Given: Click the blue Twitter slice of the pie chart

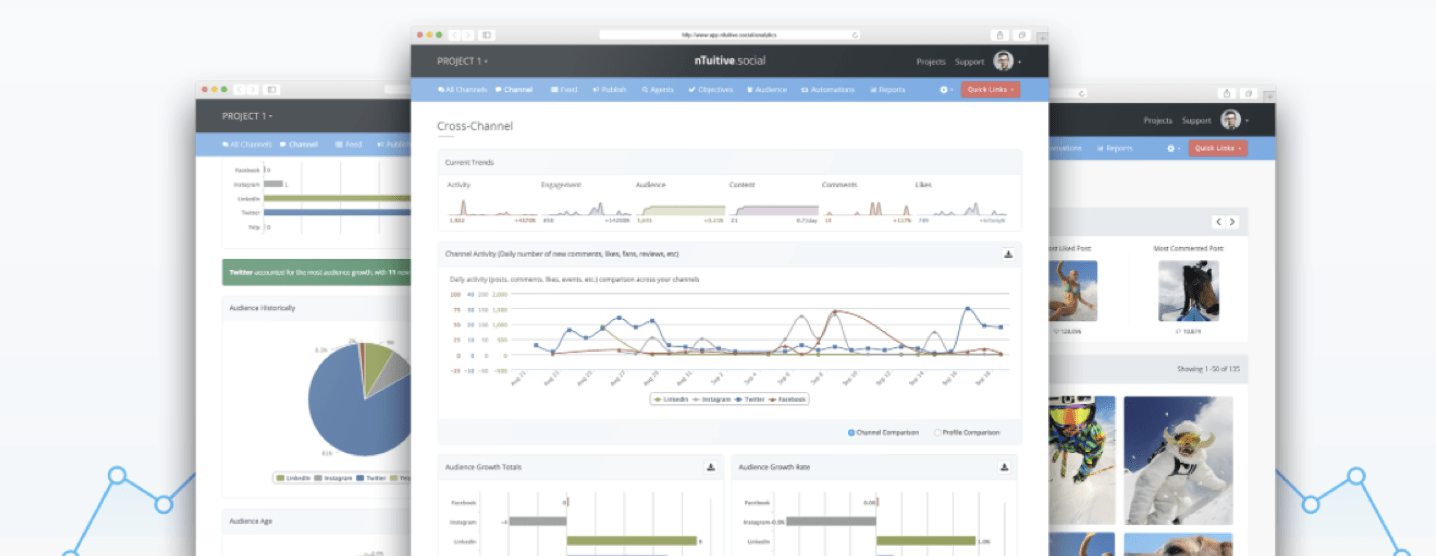Looking at the screenshot, I should click(350, 410).
